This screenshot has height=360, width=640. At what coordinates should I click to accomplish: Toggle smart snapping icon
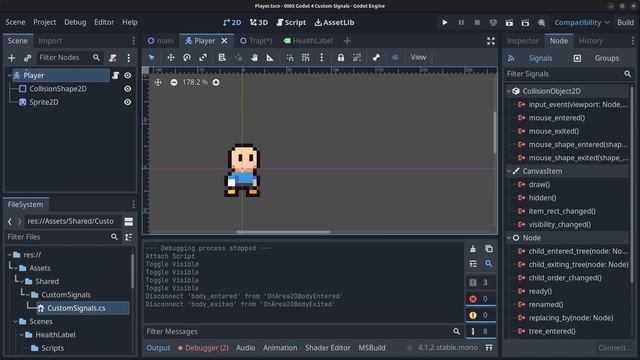(289, 58)
